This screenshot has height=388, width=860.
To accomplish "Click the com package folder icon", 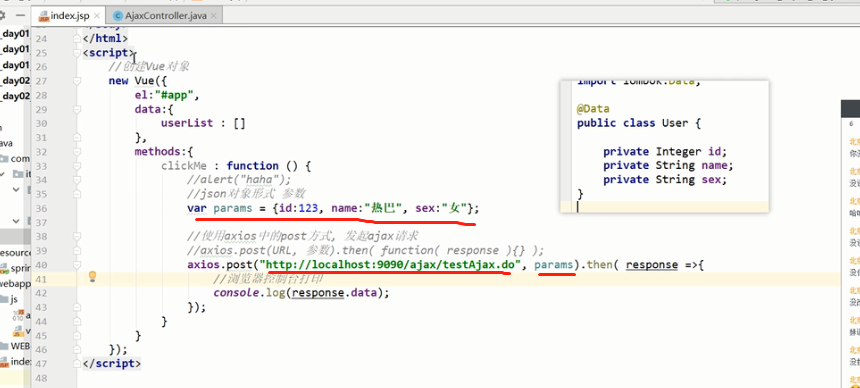I will pyautogui.click(x=5, y=159).
